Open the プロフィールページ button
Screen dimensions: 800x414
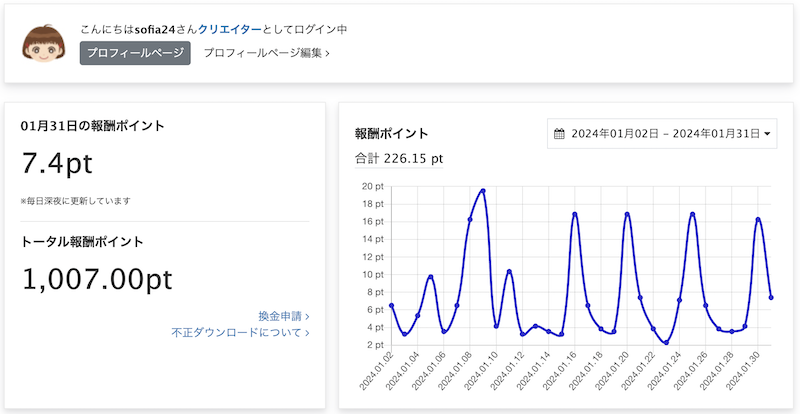tap(135, 53)
